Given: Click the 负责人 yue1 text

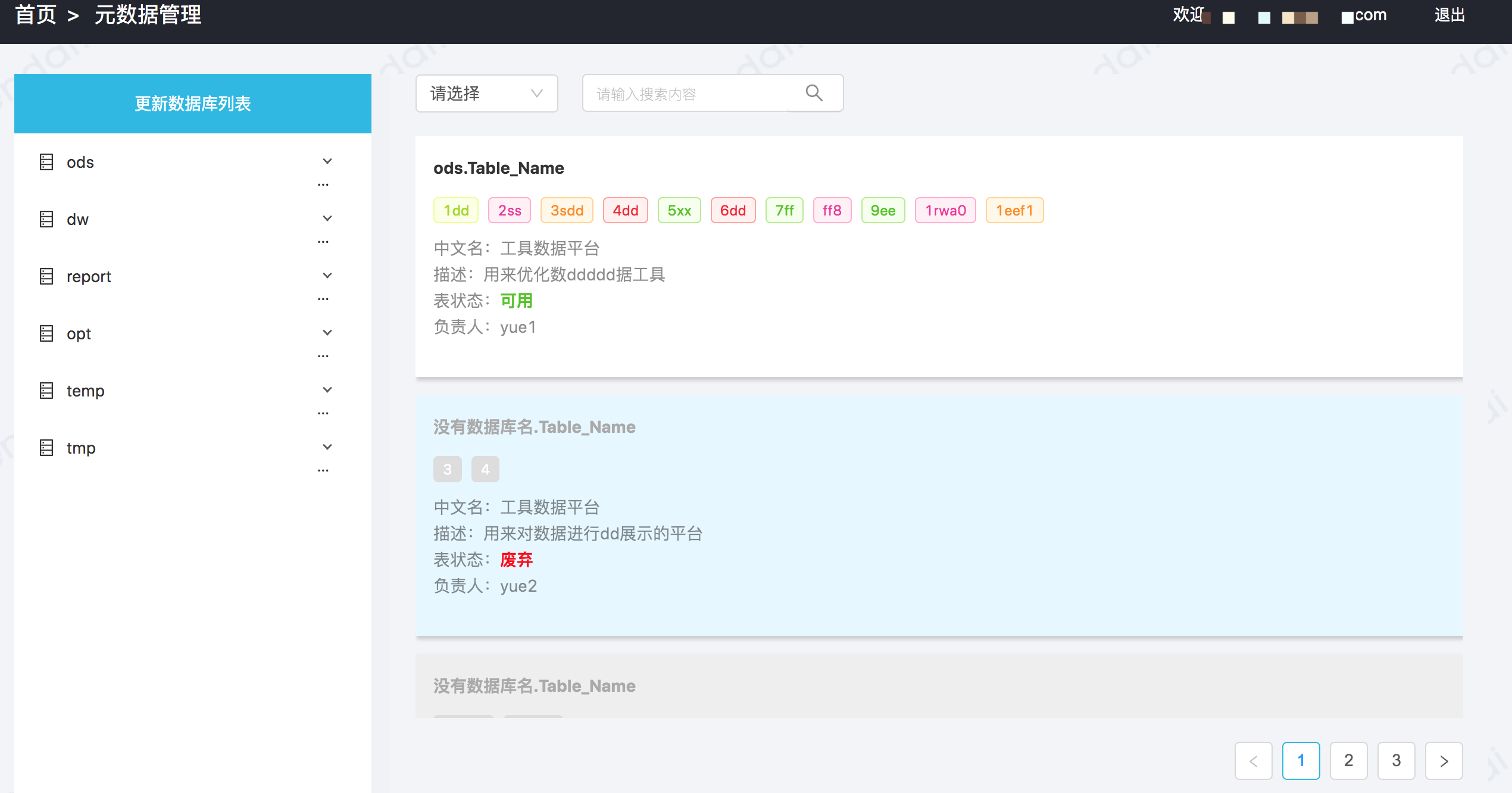Looking at the screenshot, I should (x=485, y=327).
